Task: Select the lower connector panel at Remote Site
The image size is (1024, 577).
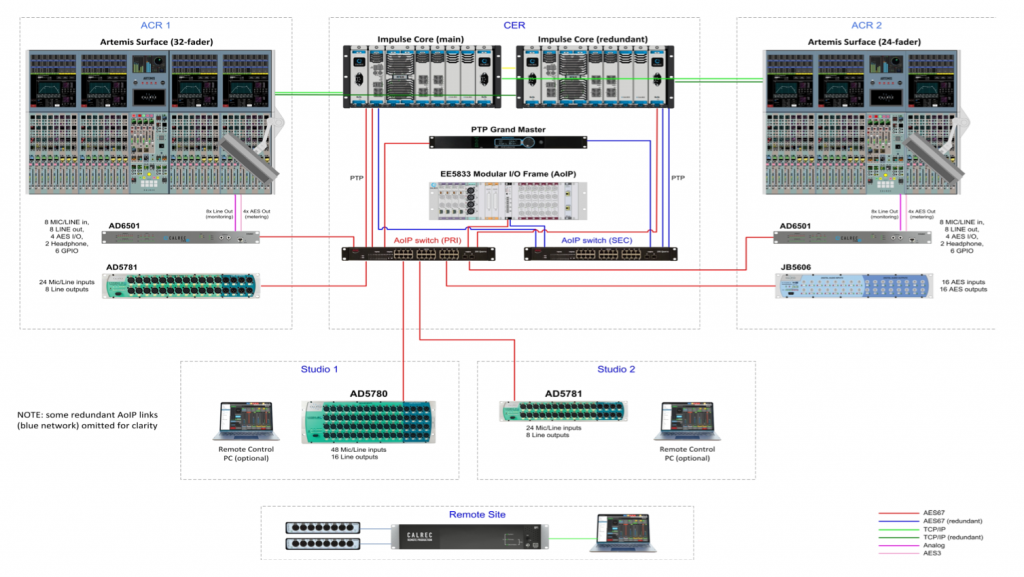Action: 323,544
